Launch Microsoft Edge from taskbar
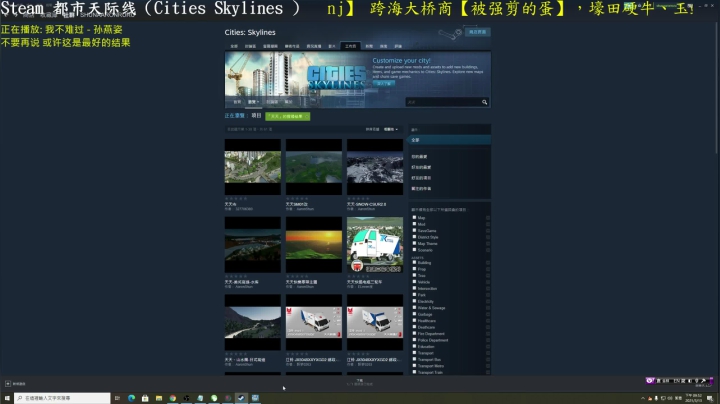 coord(131,398)
